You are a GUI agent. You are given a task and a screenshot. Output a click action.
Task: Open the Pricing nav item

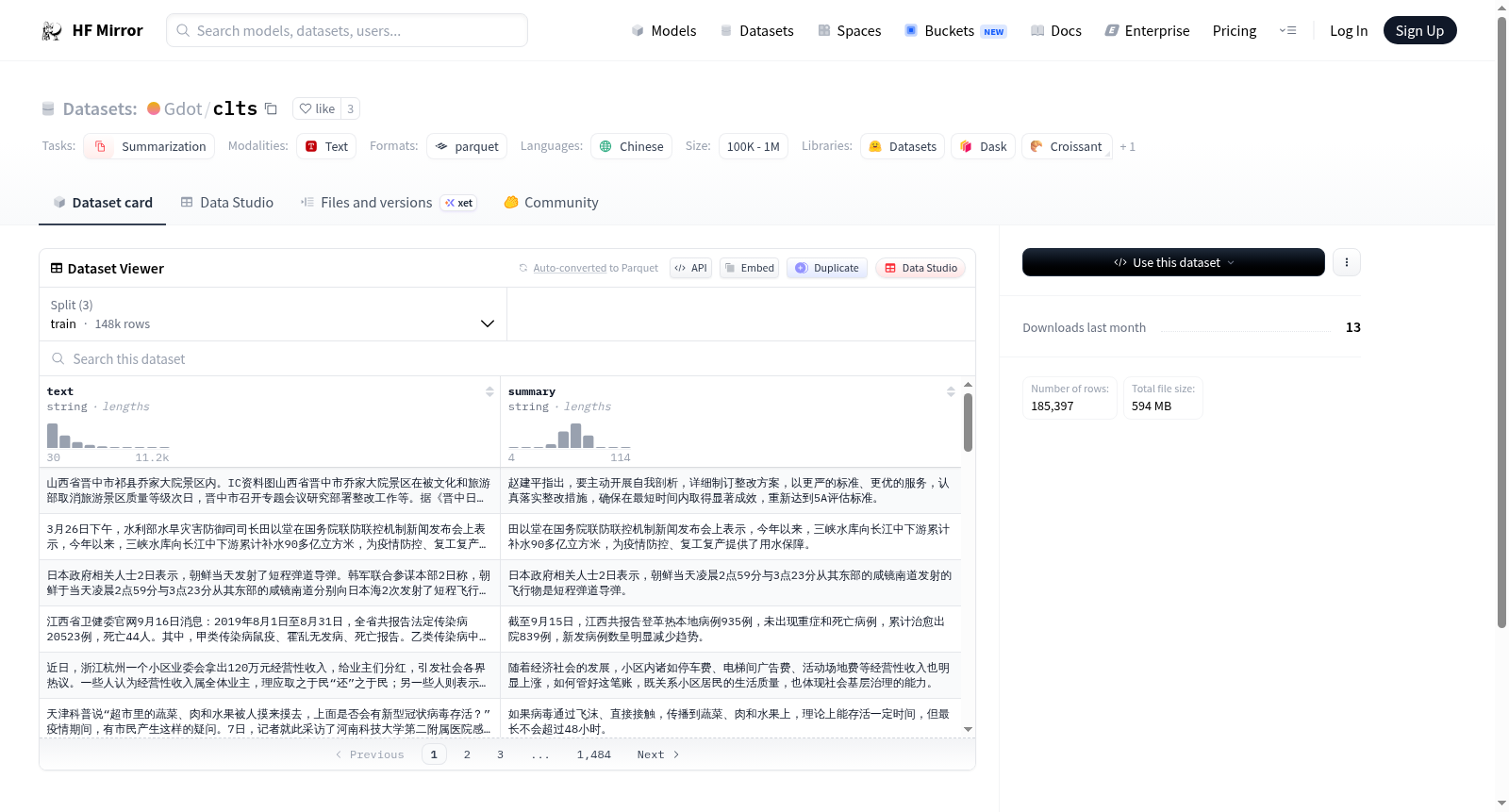click(1235, 31)
